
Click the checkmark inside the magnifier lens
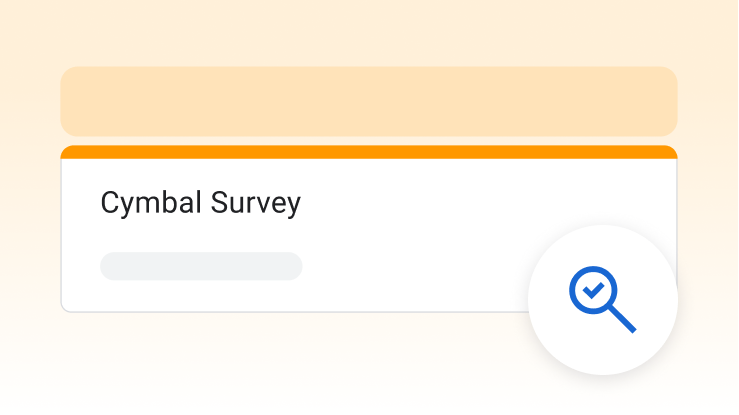594,291
